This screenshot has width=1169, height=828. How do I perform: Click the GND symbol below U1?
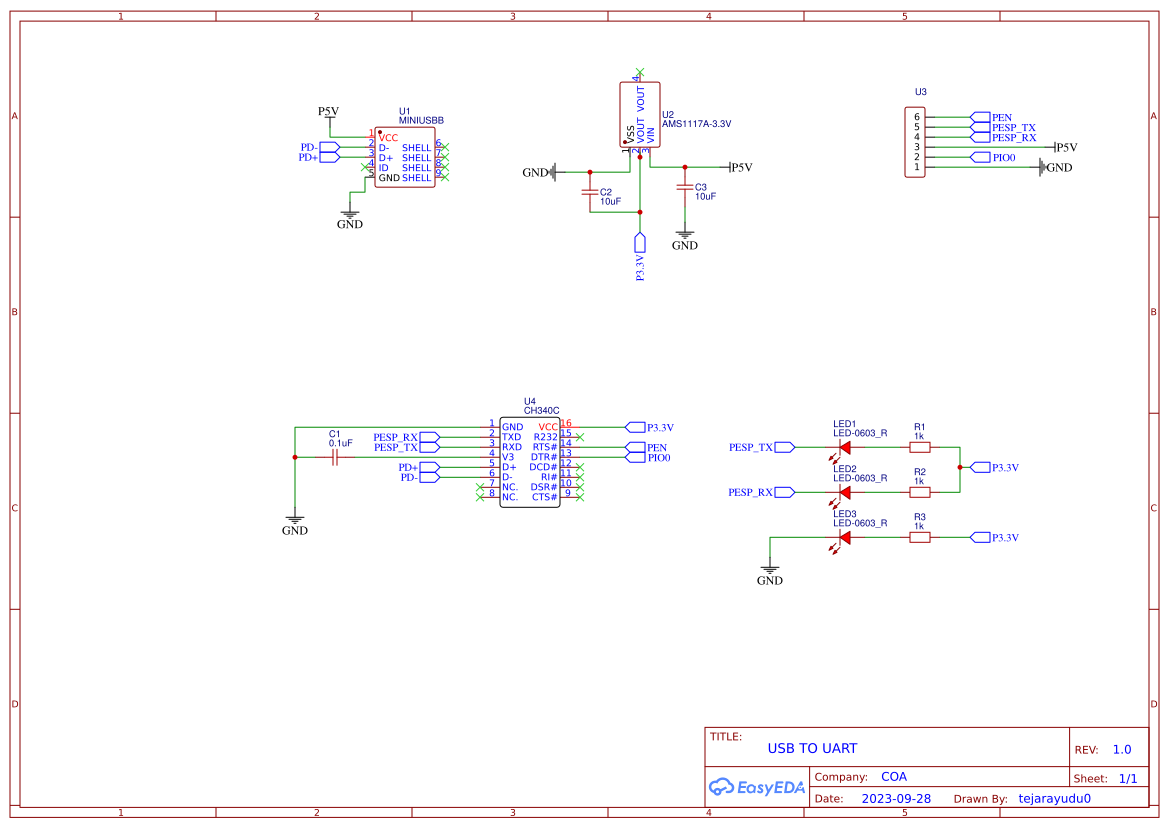click(x=349, y=211)
